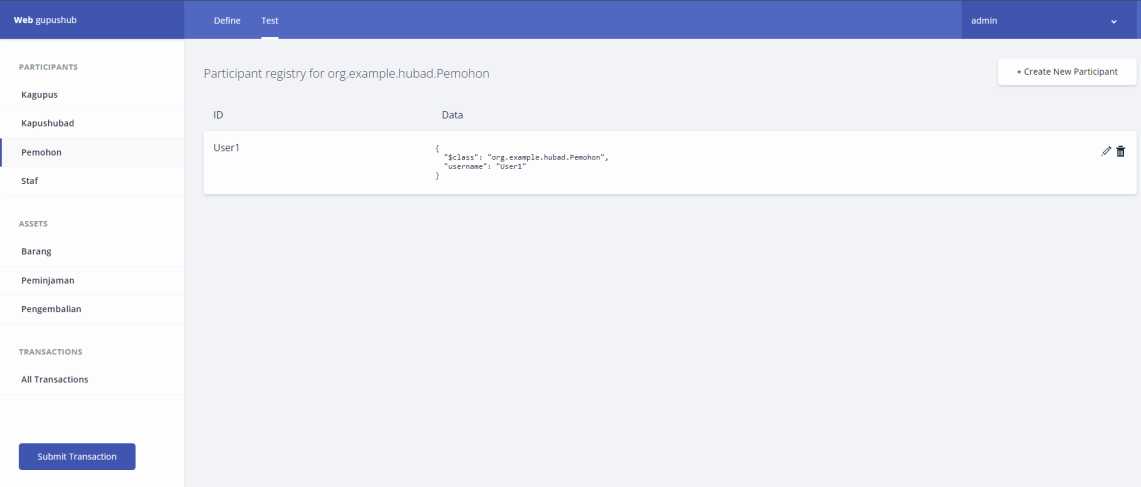Edit the User1 participant with pencil icon
The height and width of the screenshot is (487, 1141).
1106,151
